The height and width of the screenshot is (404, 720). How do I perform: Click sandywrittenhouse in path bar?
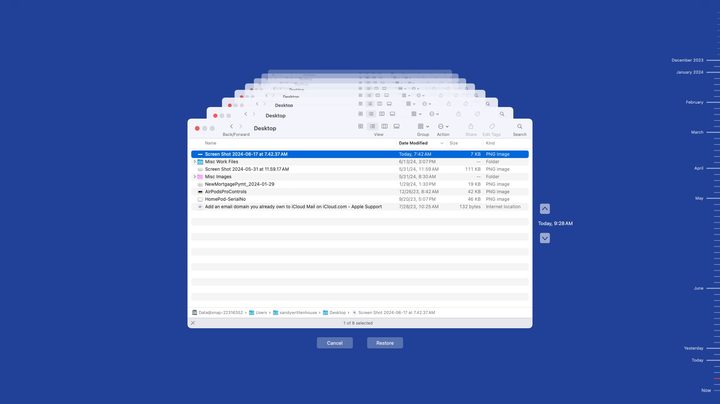[x=295, y=313]
